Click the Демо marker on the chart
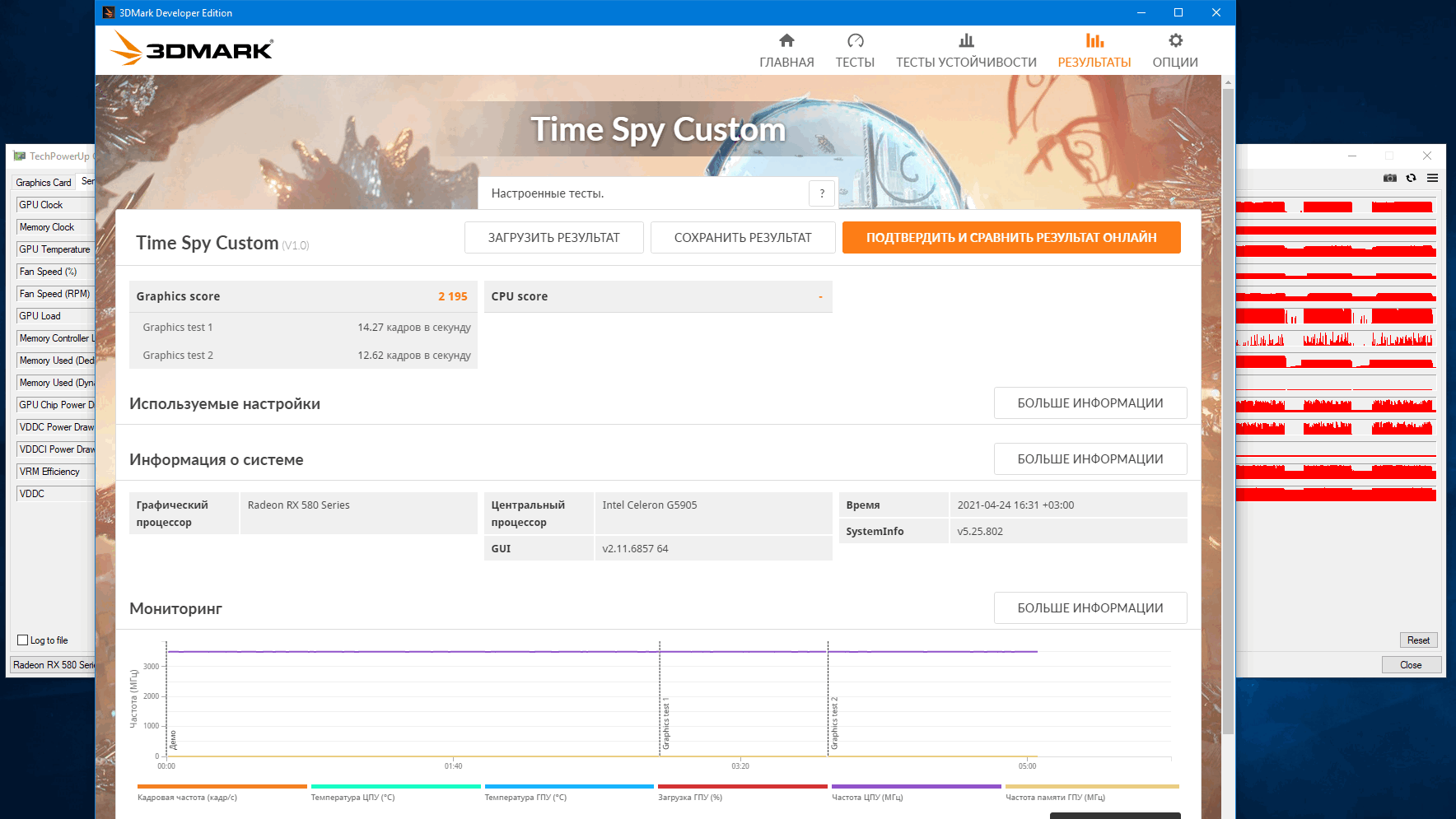 click(x=173, y=740)
